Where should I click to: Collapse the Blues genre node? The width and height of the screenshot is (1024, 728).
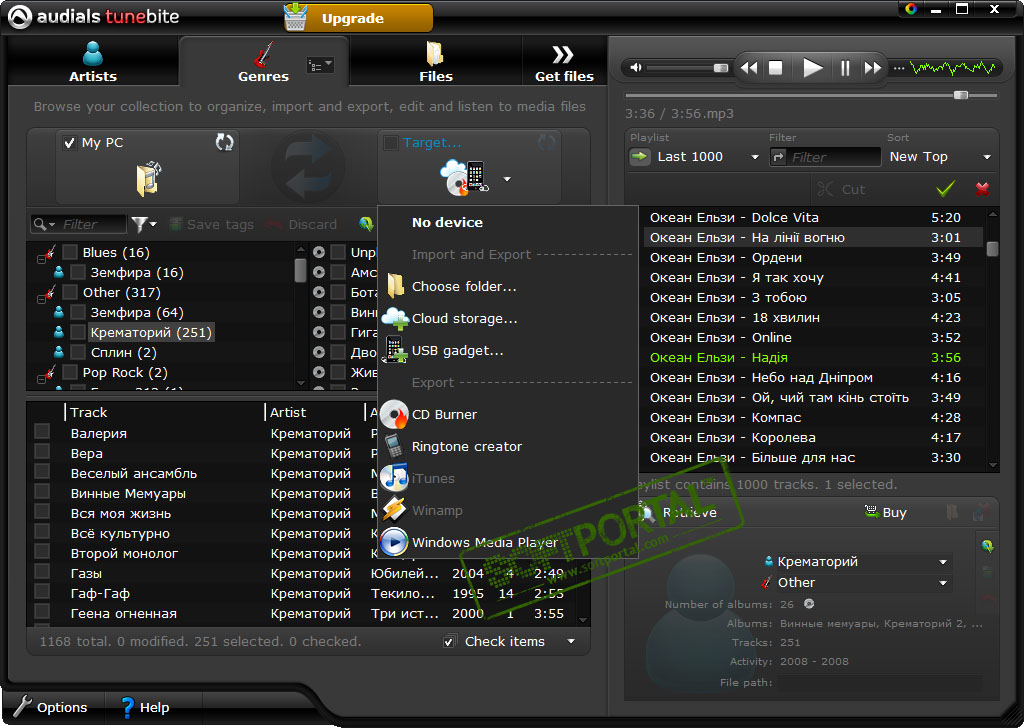(41, 259)
